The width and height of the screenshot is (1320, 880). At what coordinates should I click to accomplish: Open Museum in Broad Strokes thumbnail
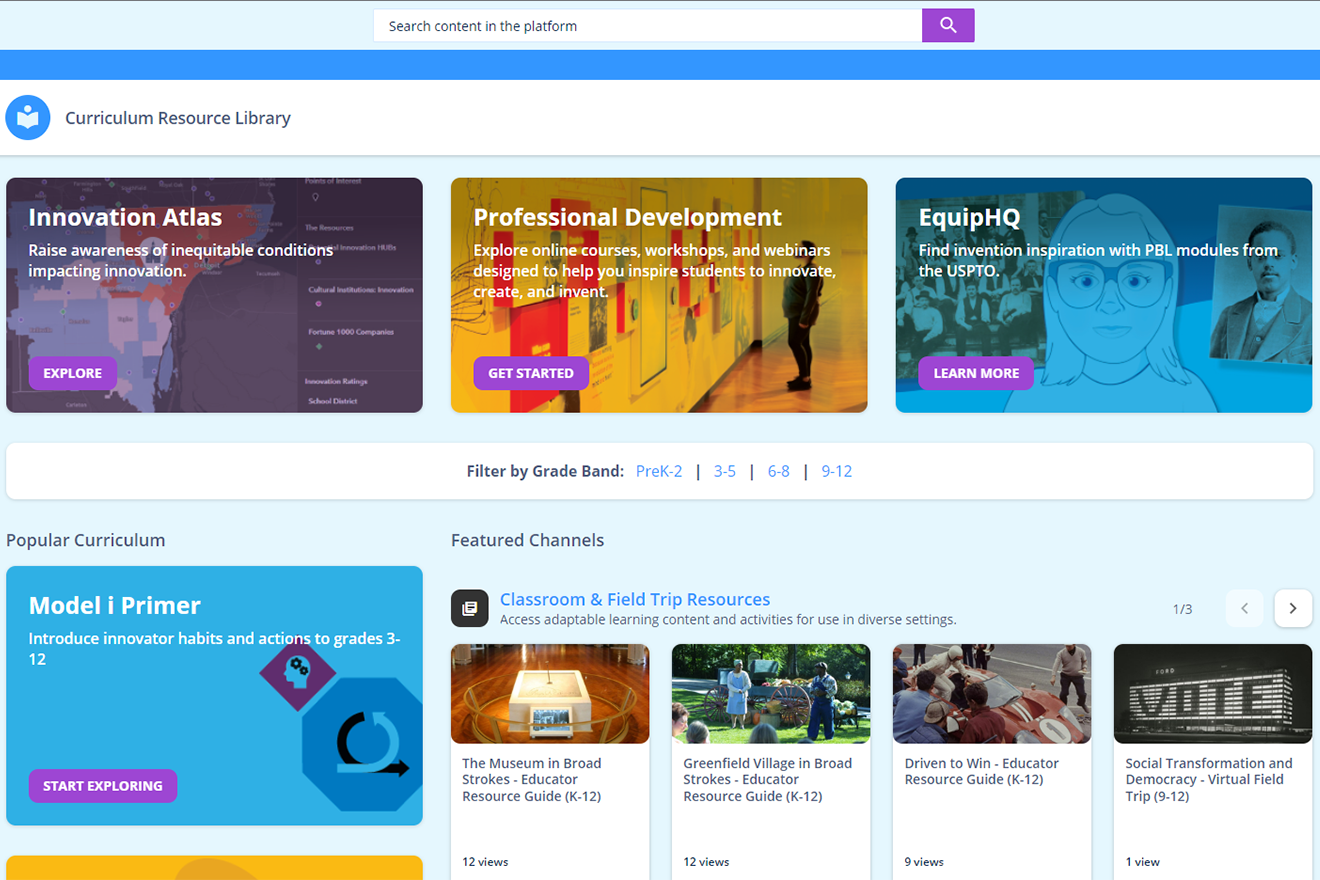(x=550, y=693)
